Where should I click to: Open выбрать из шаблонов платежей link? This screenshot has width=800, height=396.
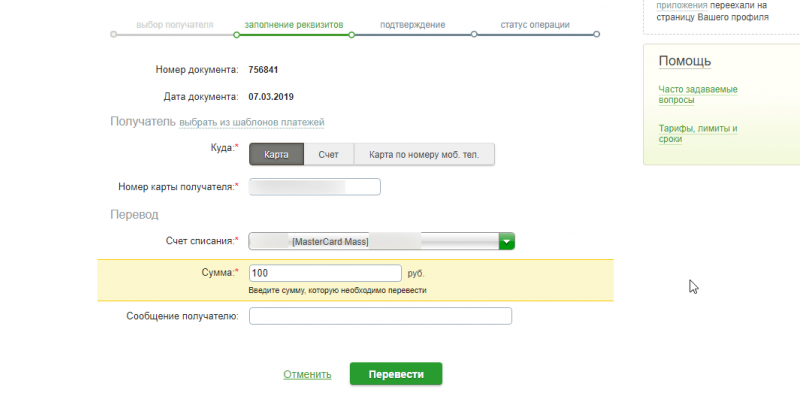[252, 122]
